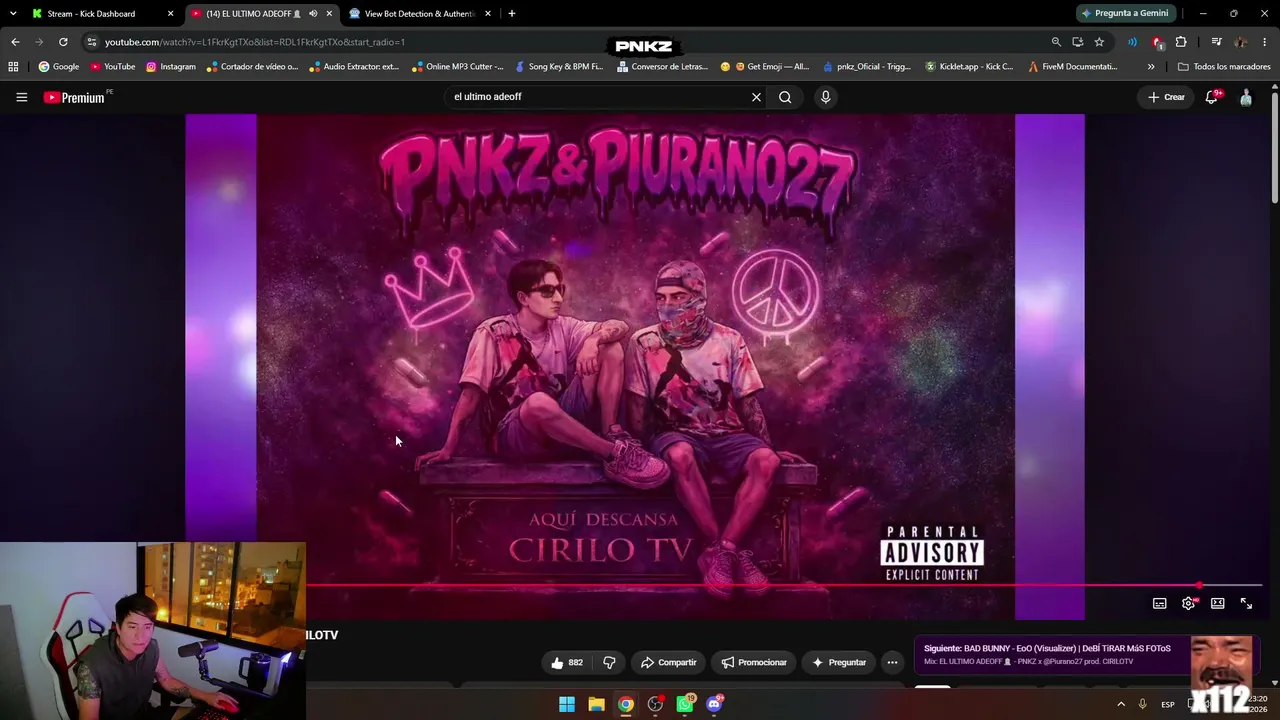This screenshot has height=720, width=1280.
Task: Open the YouTube bookmark
Action: [x=112, y=67]
